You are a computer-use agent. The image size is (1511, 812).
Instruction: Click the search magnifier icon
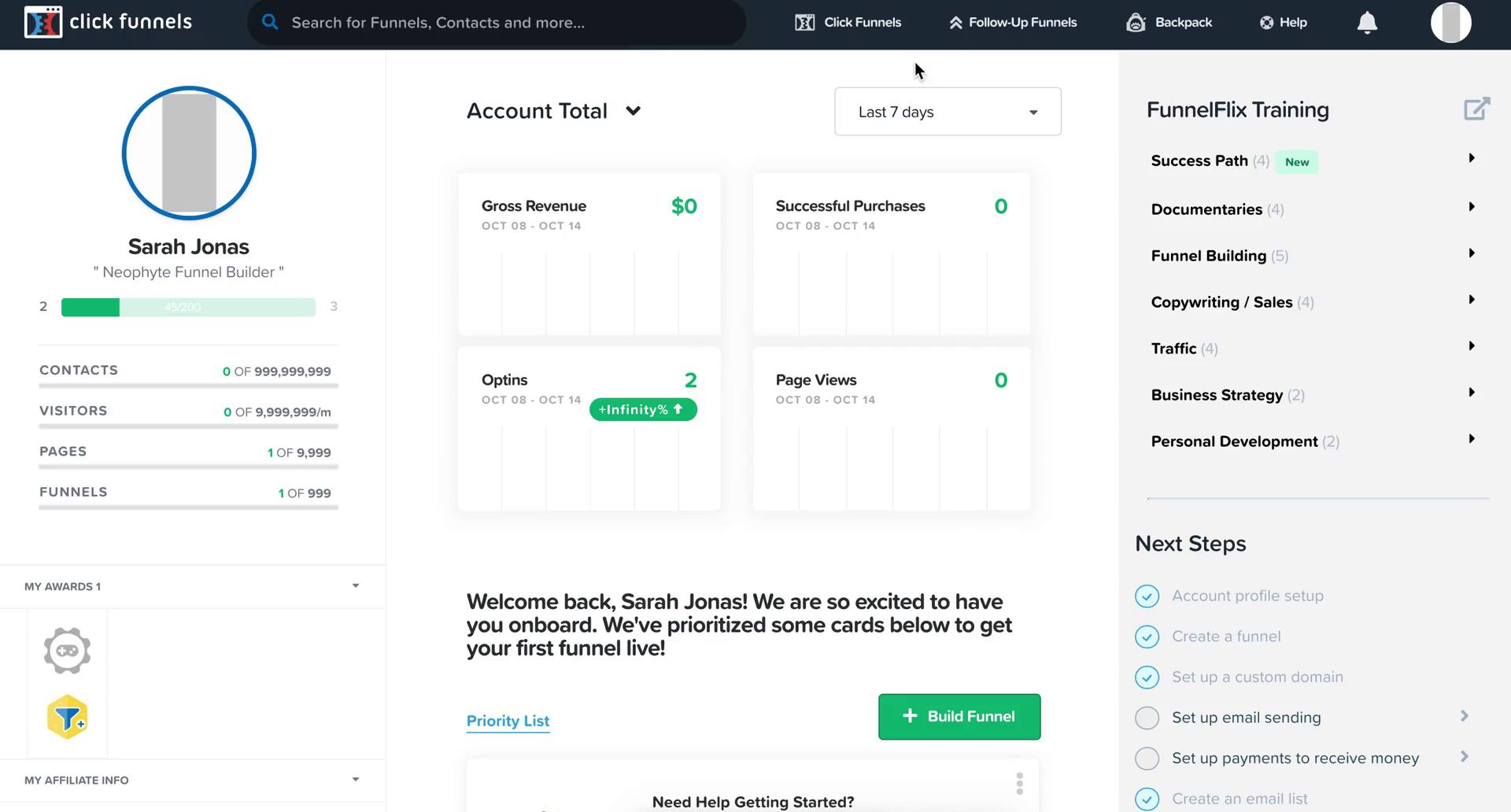270,22
